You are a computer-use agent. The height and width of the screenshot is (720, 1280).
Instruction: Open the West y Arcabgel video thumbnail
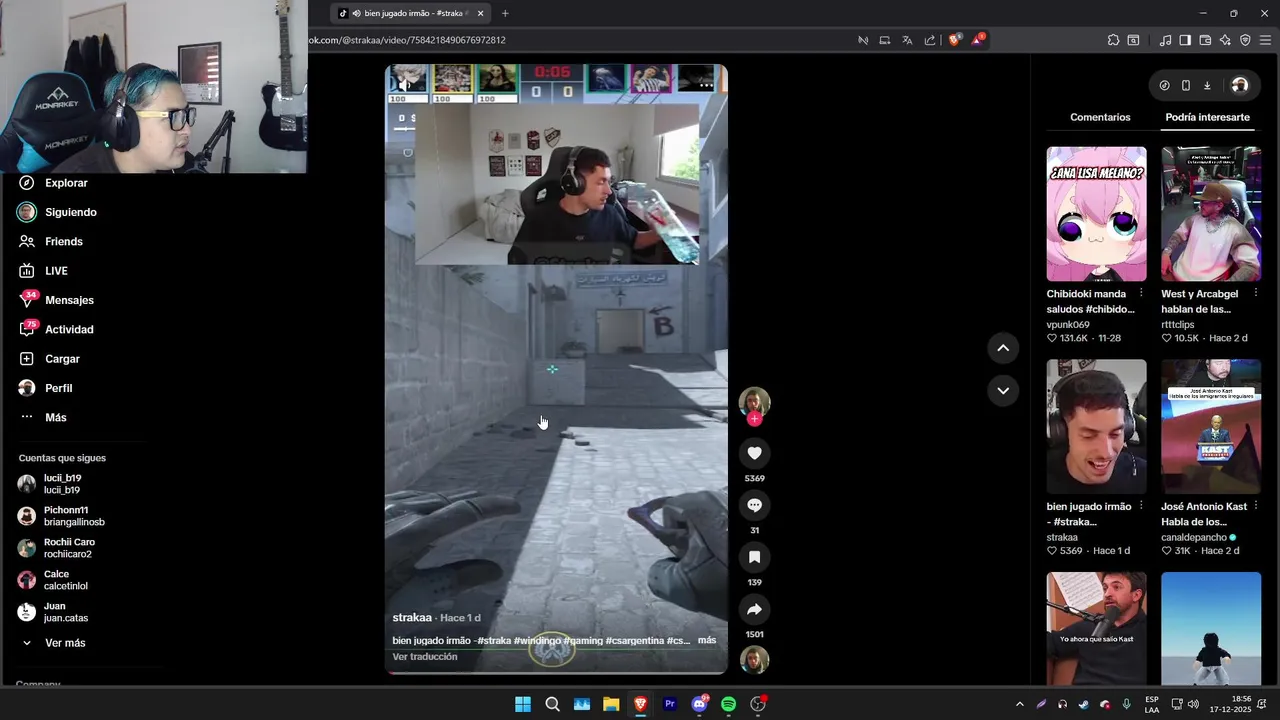[1211, 214]
